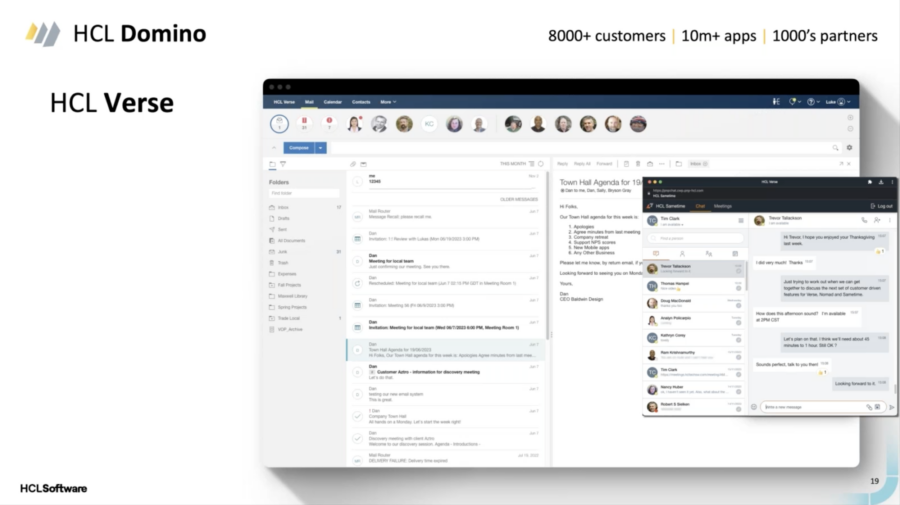Start a phone call with Trevor Tatackson
This screenshot has height=505, width=900.
pos(864,220)
